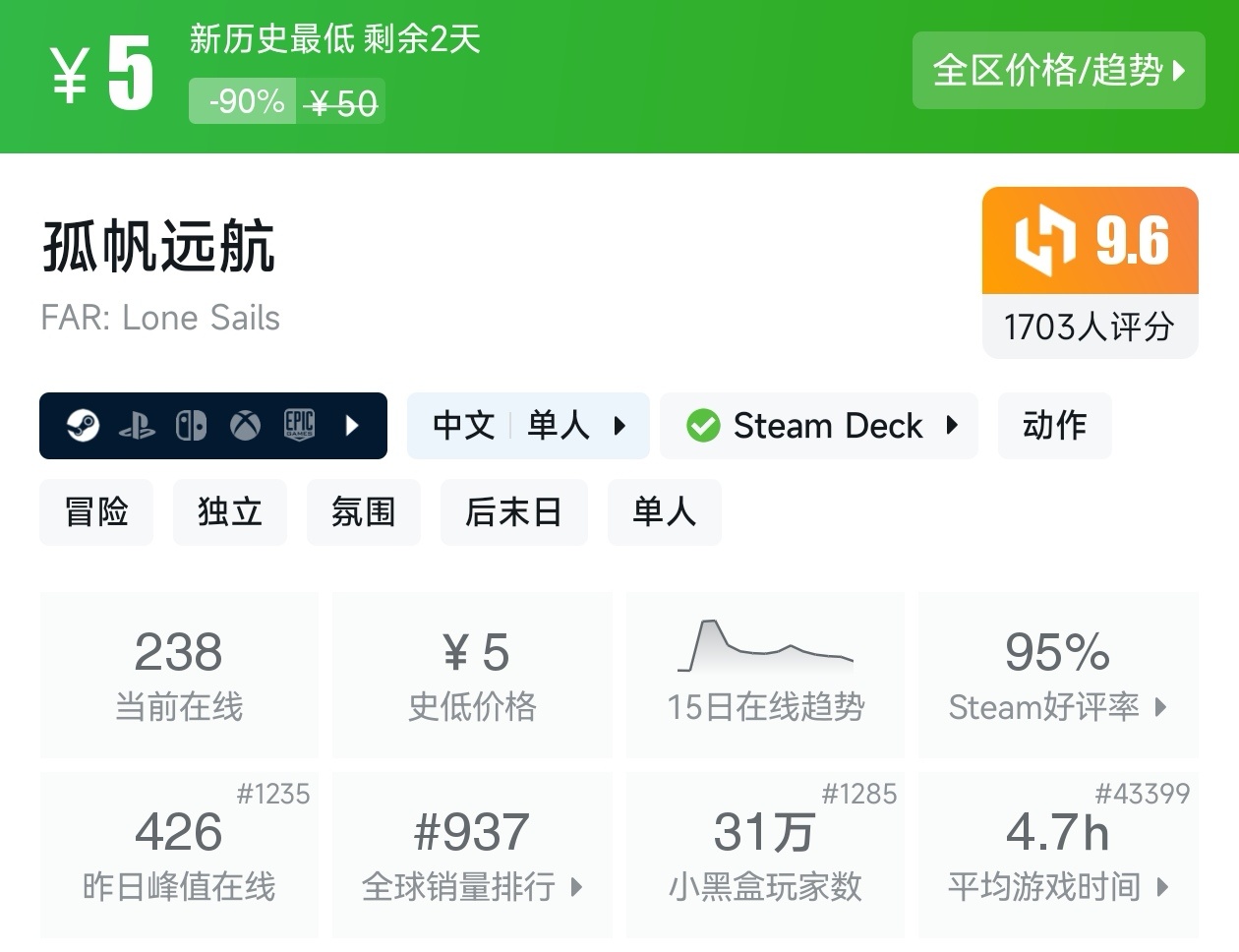The width and height of the screenshot is (1239, 952).
Task: Click the Epic Games platform icon
Action: point(299,426)
